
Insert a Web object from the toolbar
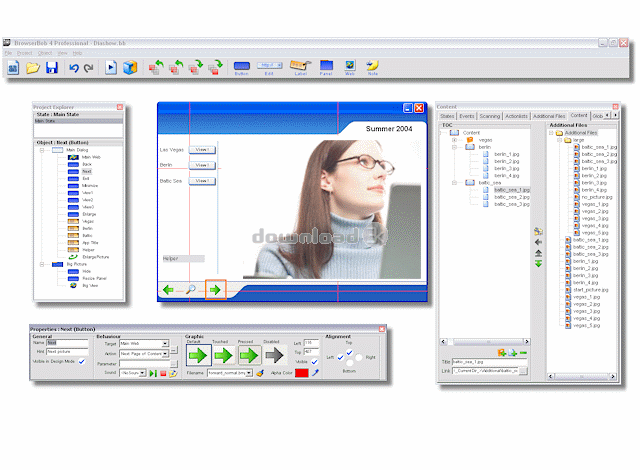[x=350, y=67]
